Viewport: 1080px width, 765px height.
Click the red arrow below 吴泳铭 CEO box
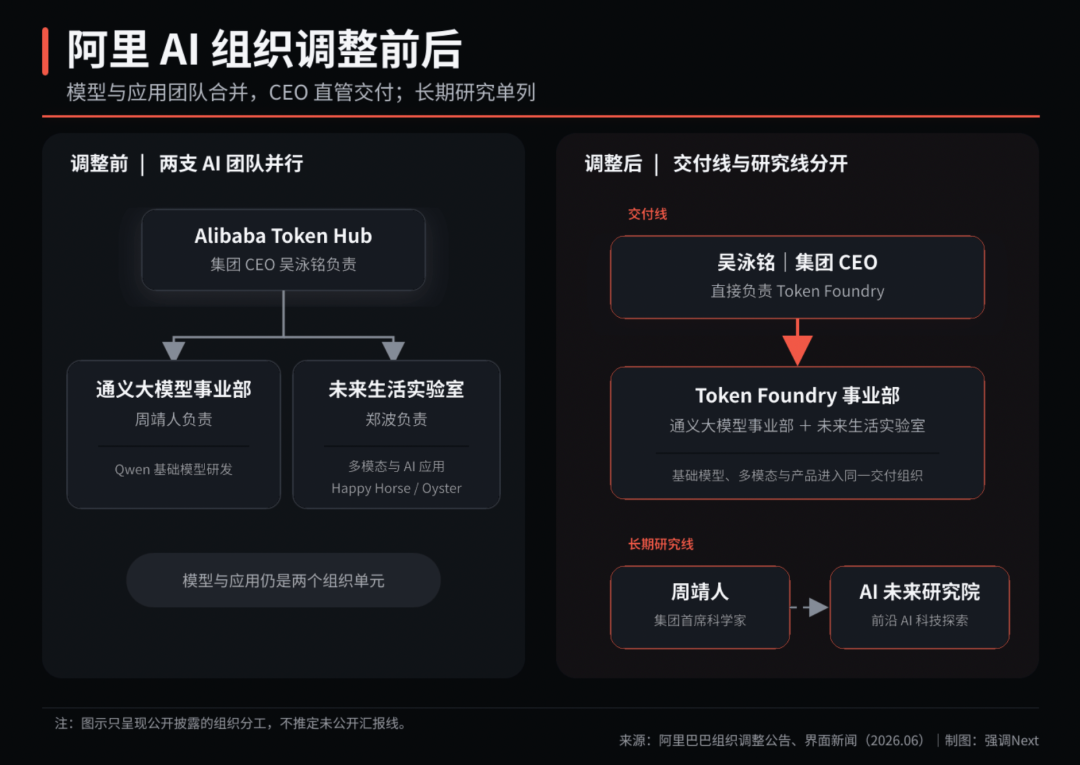tap(797, 342)
